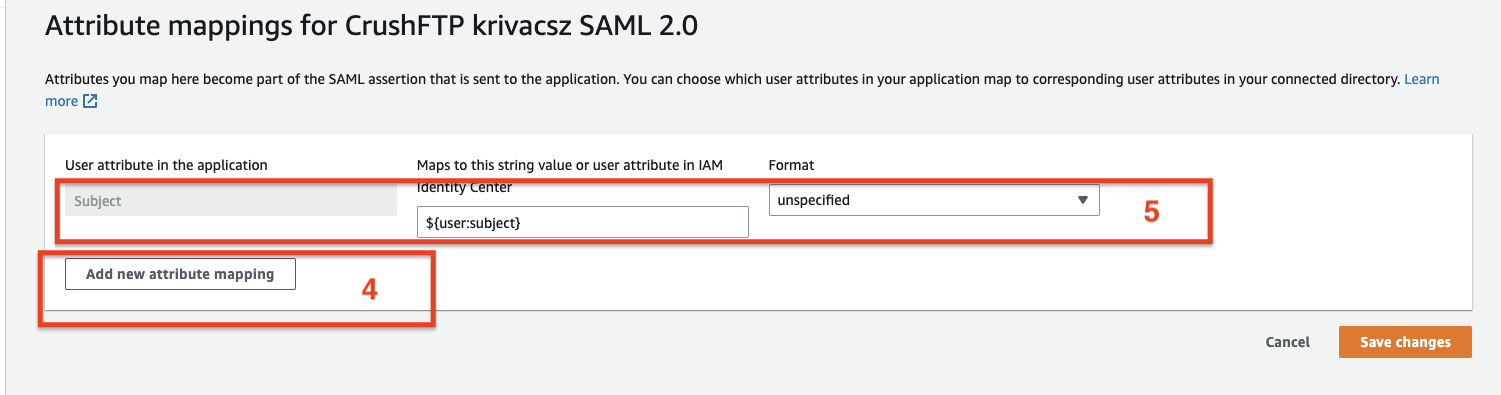Click the "more" link text on second line

pyautogui.click(x=62, y=101)
